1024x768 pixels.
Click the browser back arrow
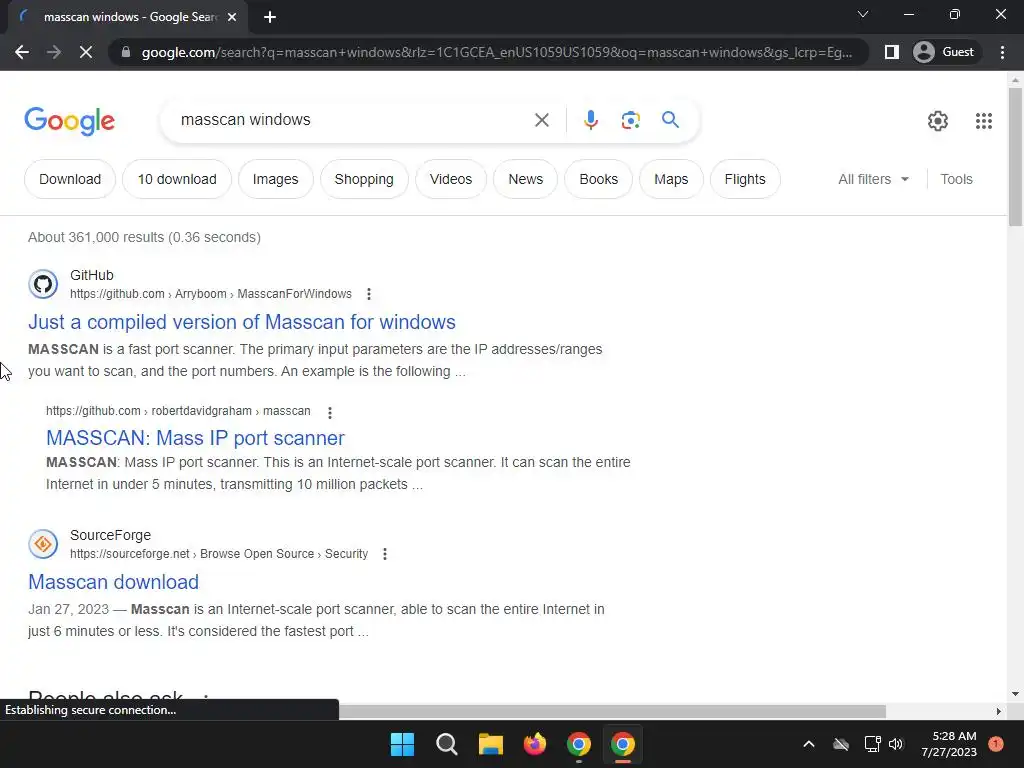click(22, 52)
